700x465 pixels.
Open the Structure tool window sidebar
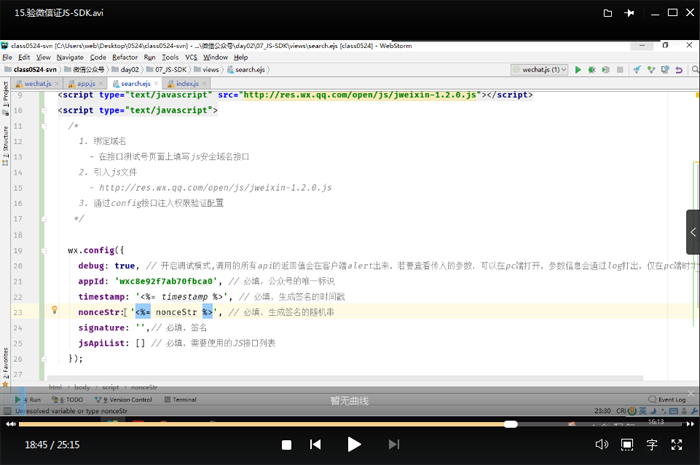(5, 146)
